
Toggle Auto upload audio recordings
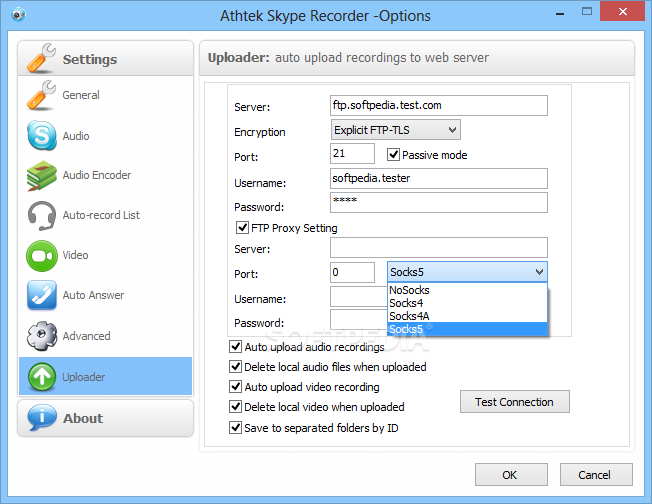click(x=235, y=346)
